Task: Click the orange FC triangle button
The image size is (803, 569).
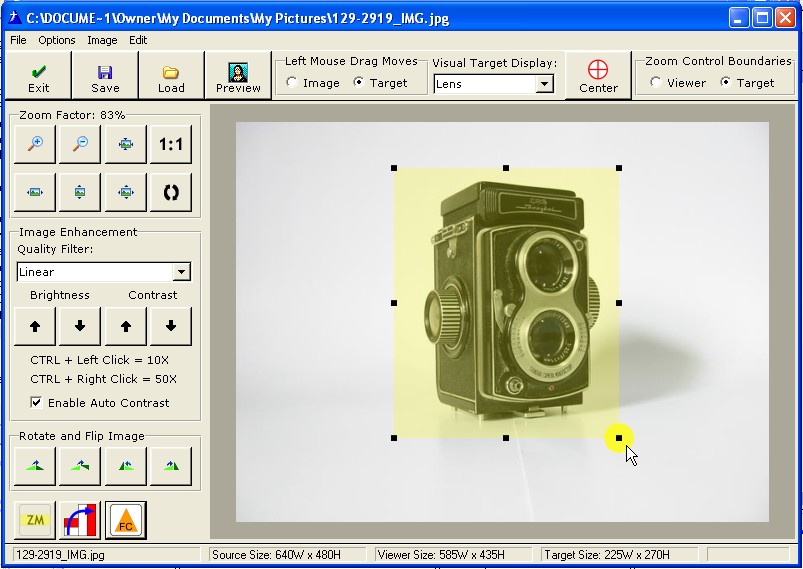Action: (x=125, y=520)
